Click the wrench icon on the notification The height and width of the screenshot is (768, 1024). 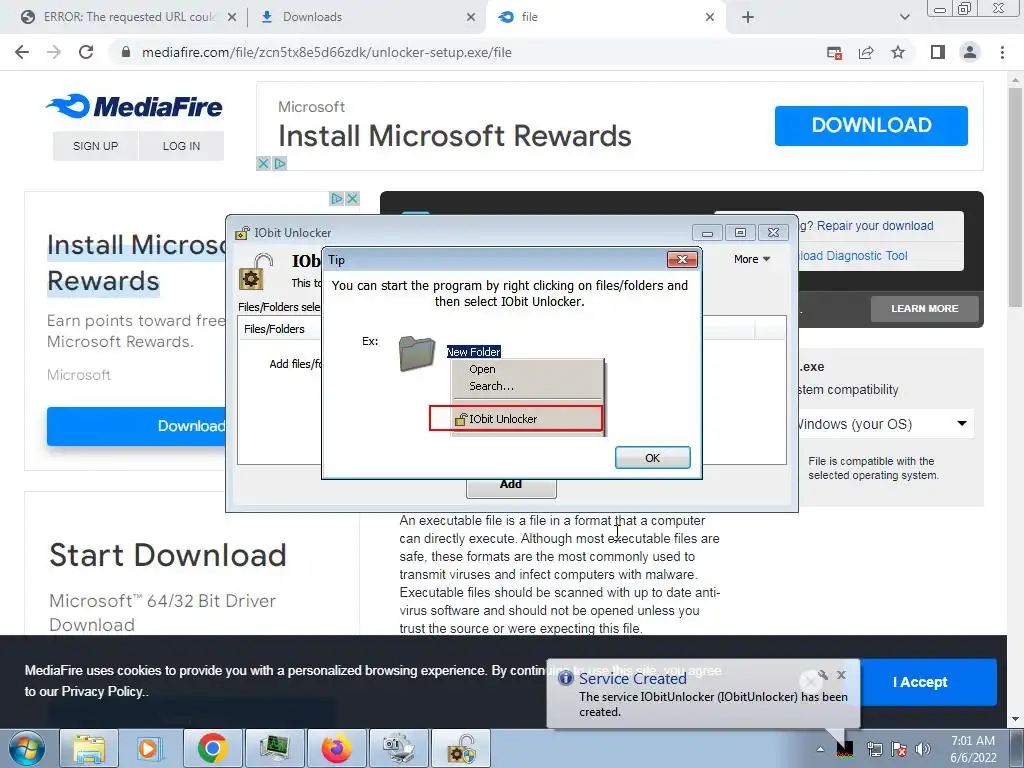tap(823, 675)
